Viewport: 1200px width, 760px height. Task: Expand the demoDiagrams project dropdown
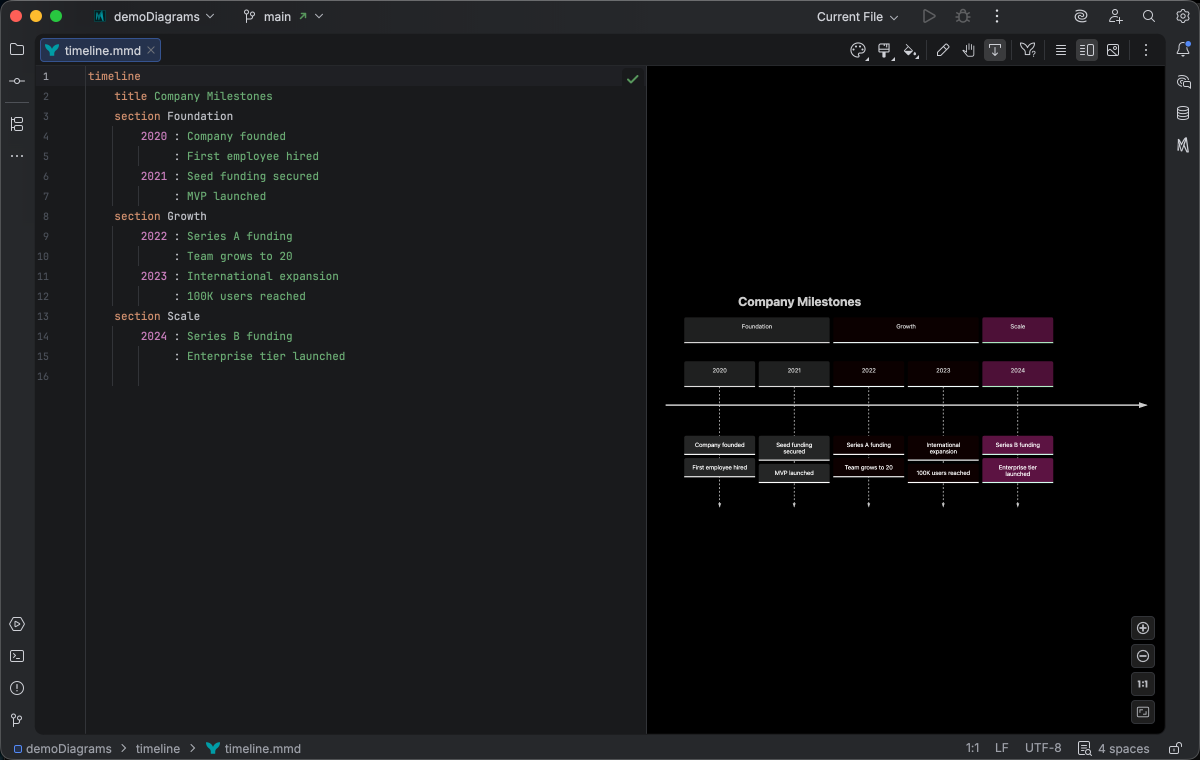154,16
